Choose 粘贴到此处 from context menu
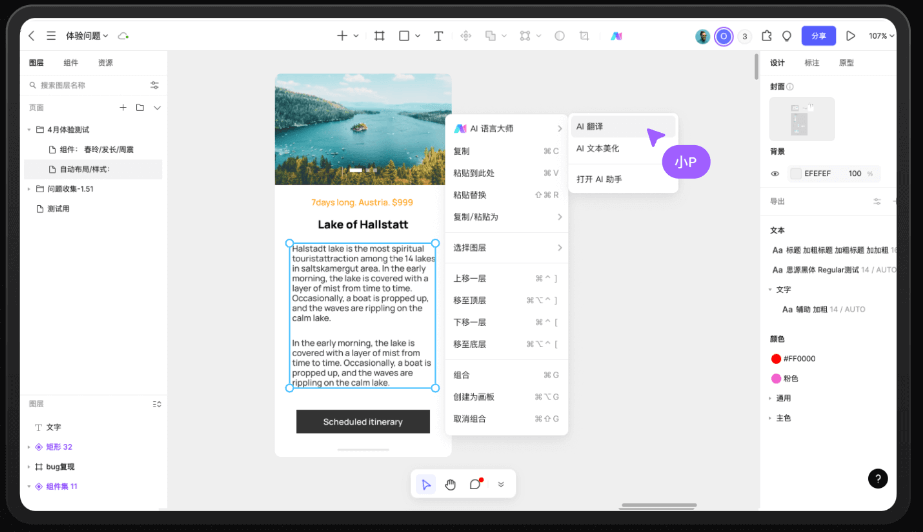 tap(507, 173)
